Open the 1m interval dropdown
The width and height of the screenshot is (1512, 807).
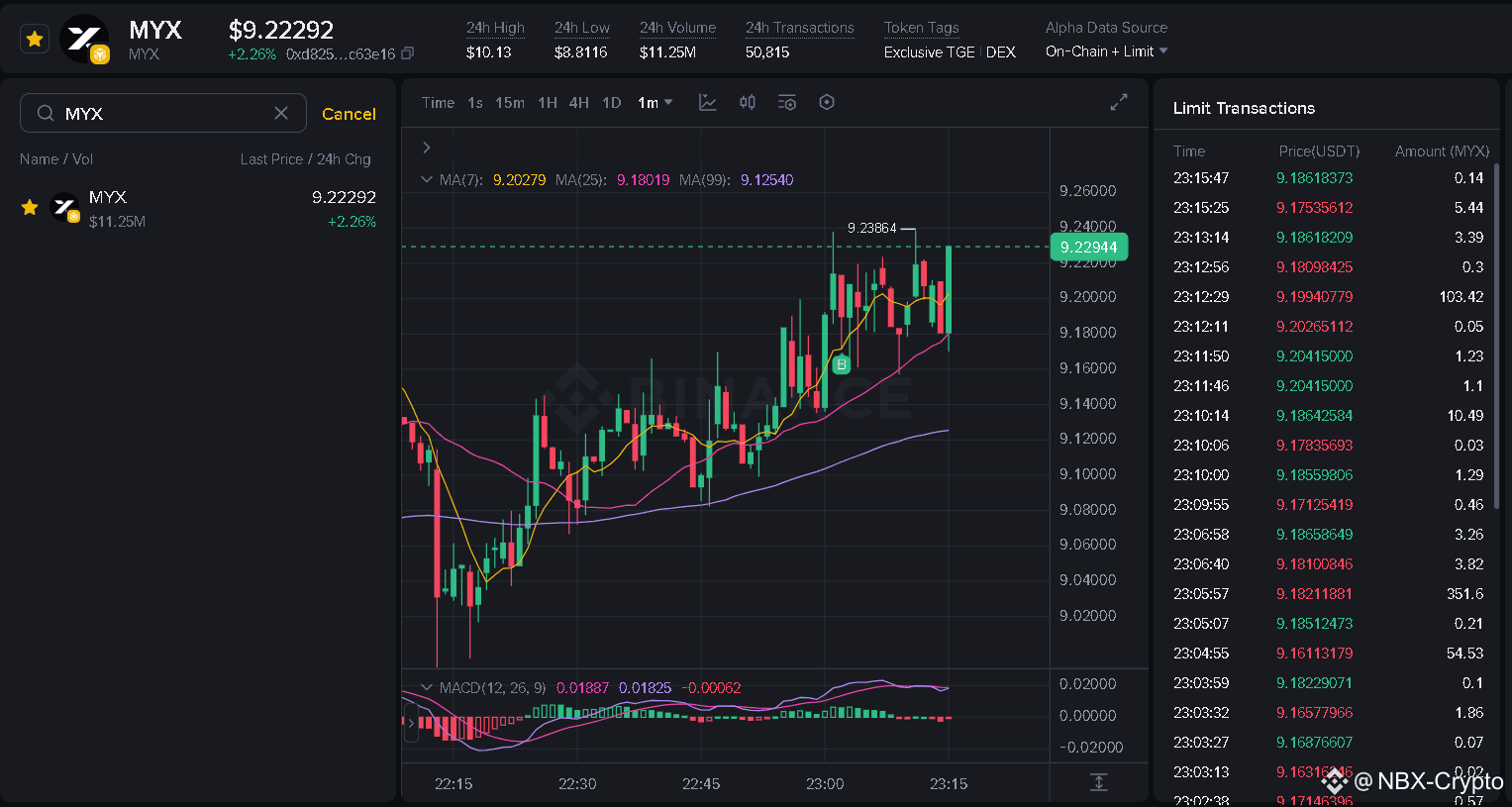tap(655, 103)
